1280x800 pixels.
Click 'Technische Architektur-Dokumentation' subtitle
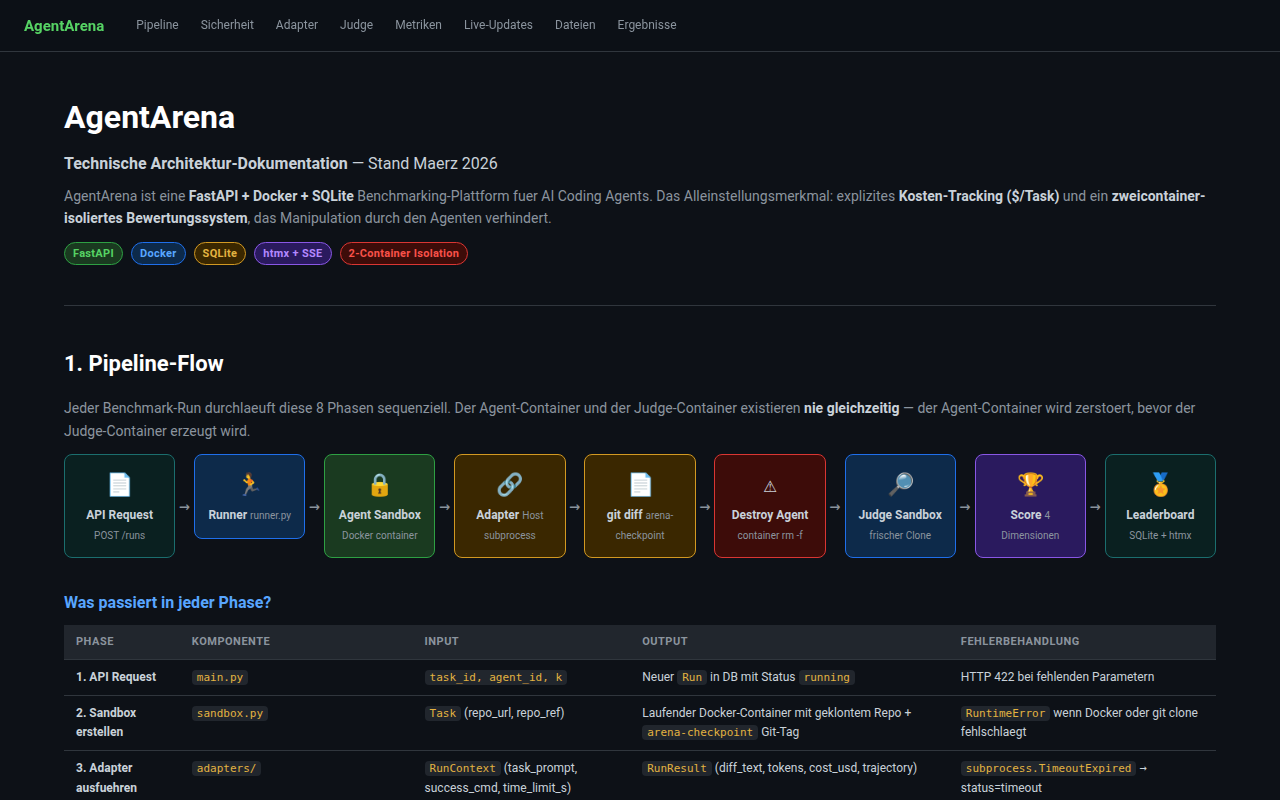[x=206, y=163]
